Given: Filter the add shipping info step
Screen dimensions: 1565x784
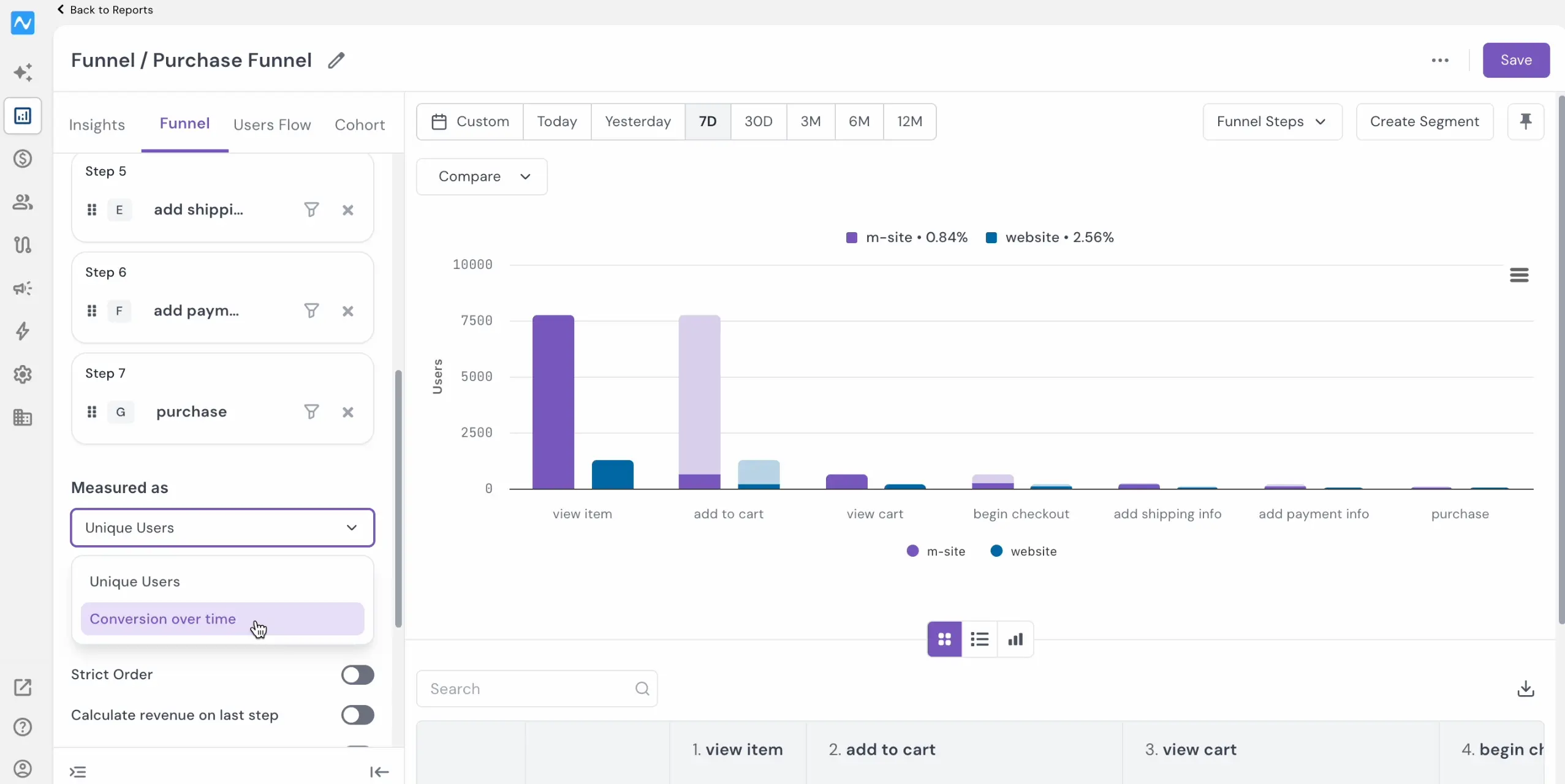Looking at the screenshot, I should pyautogui.click(x=311, y=210).
